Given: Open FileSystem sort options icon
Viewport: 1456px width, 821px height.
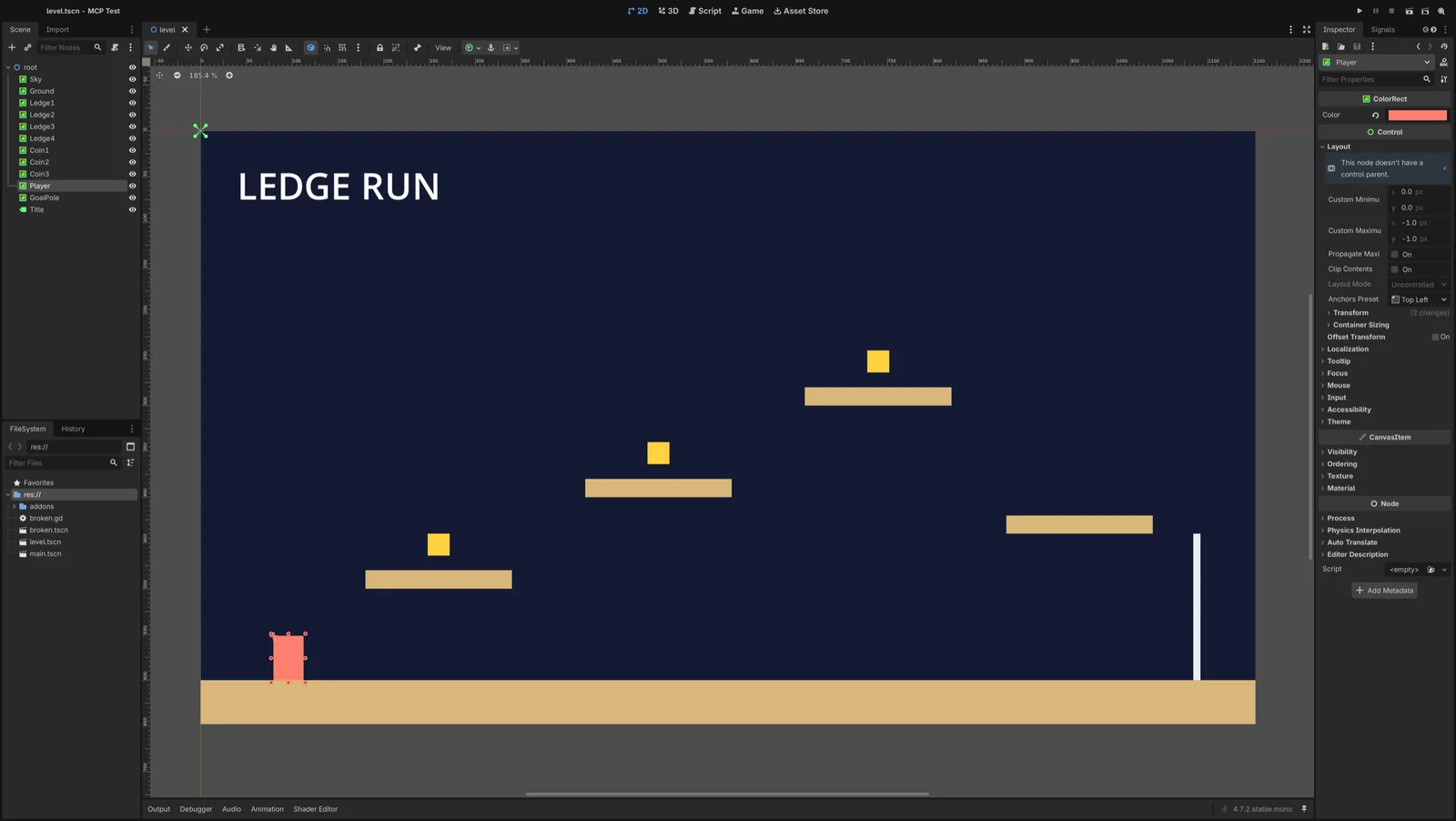Looking at the screenshot, I should 130,462.
